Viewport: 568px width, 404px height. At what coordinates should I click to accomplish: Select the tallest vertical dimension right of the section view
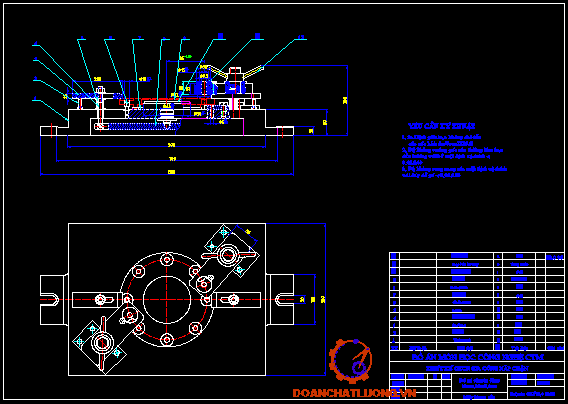click(346, 100)
